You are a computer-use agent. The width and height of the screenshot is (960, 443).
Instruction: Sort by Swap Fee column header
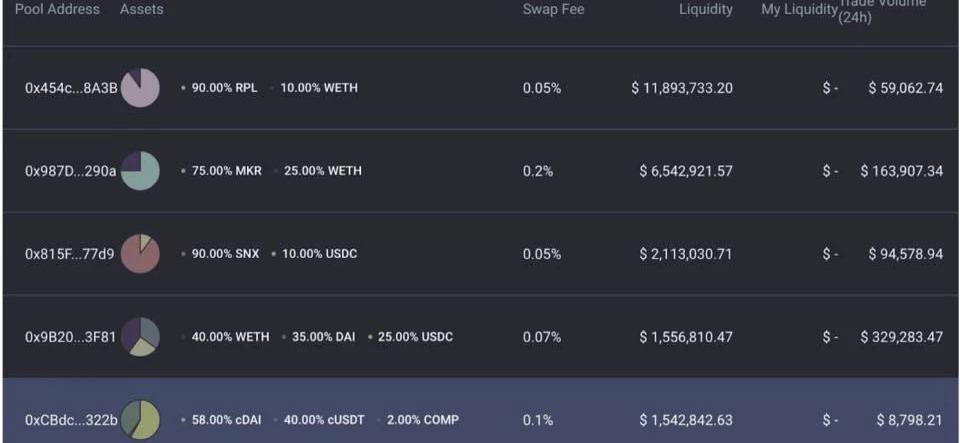(553, 10)
